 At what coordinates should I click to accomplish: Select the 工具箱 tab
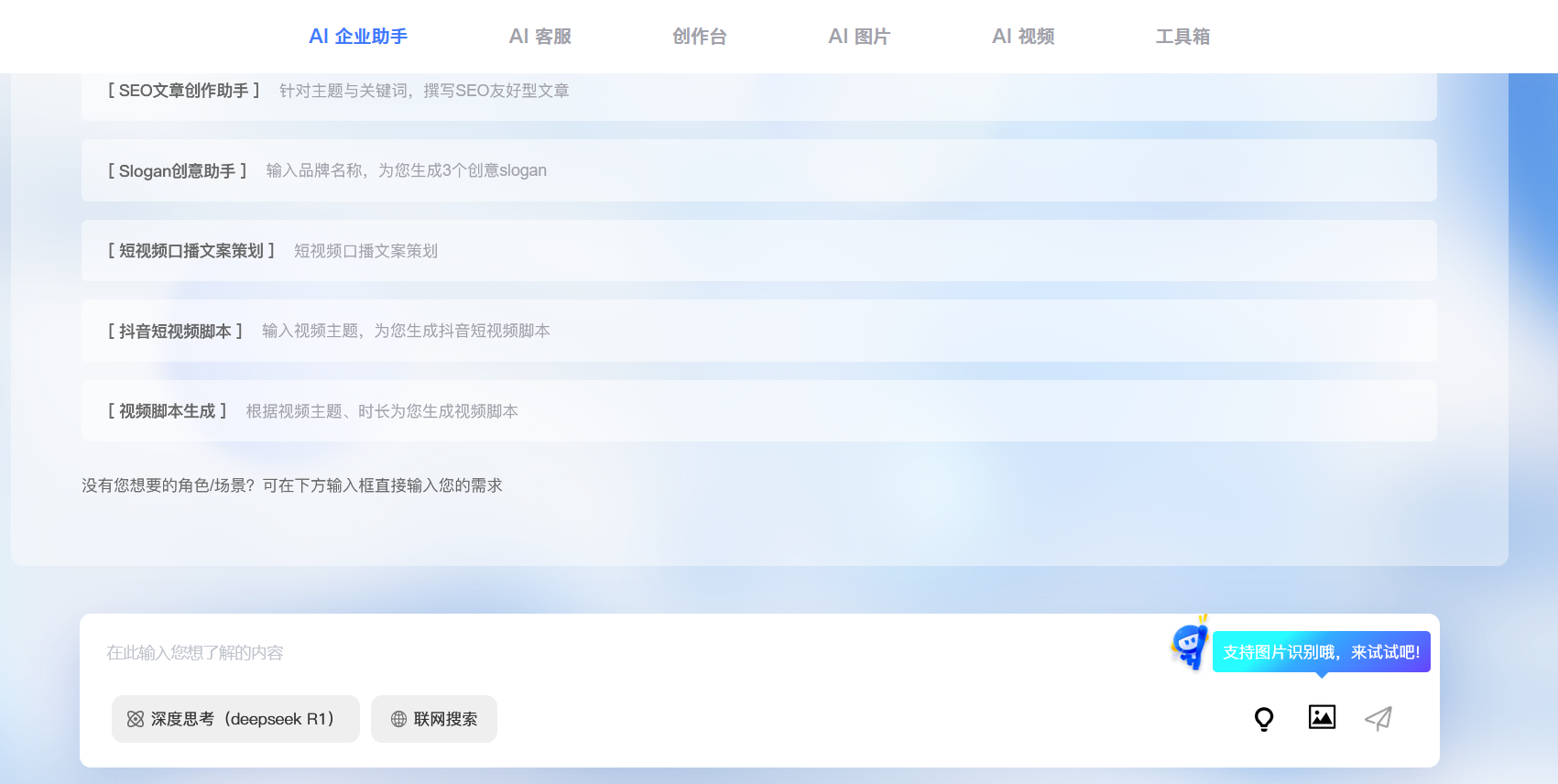point(1182,37)
